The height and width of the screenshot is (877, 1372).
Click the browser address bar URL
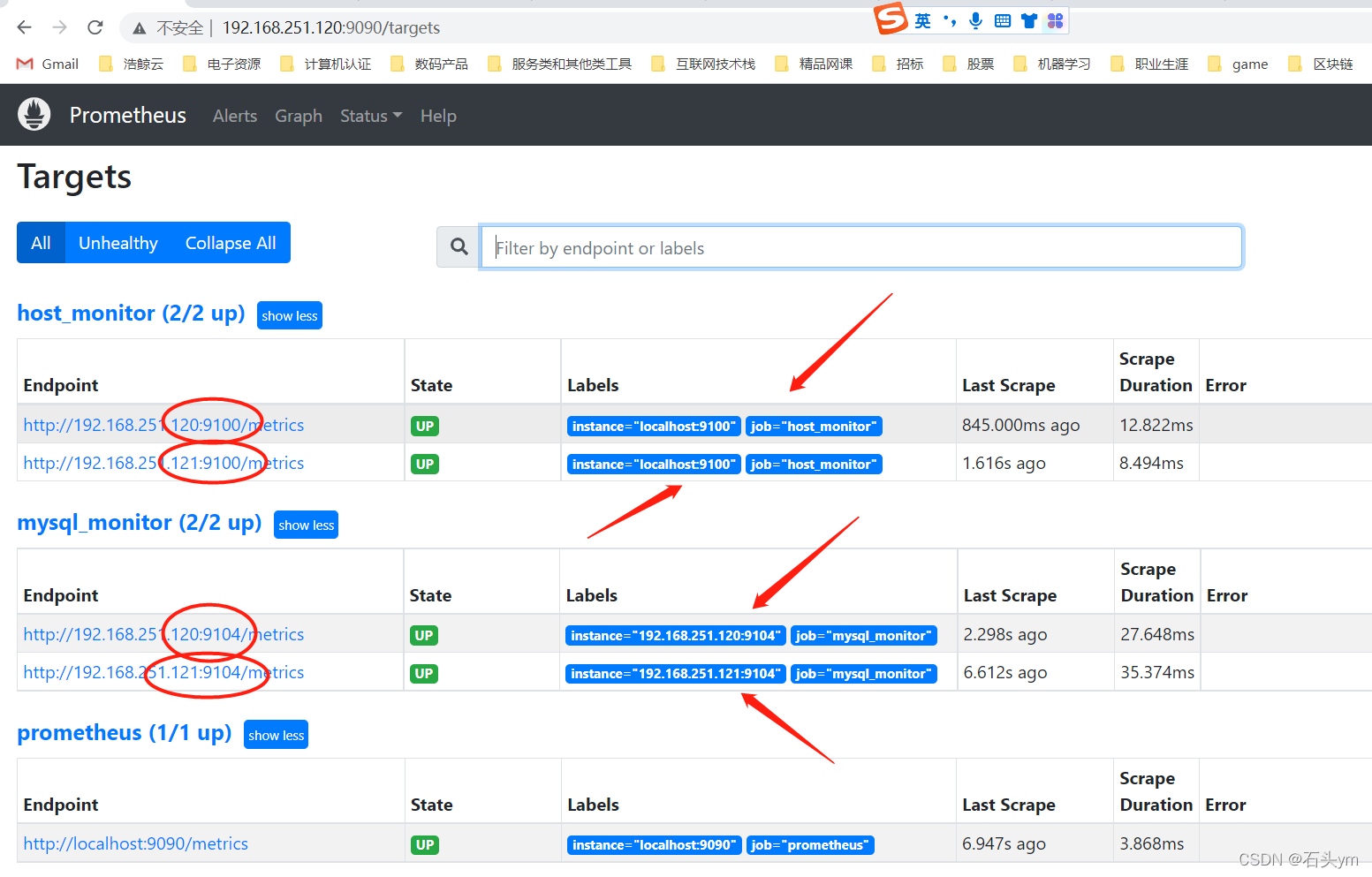331,27
